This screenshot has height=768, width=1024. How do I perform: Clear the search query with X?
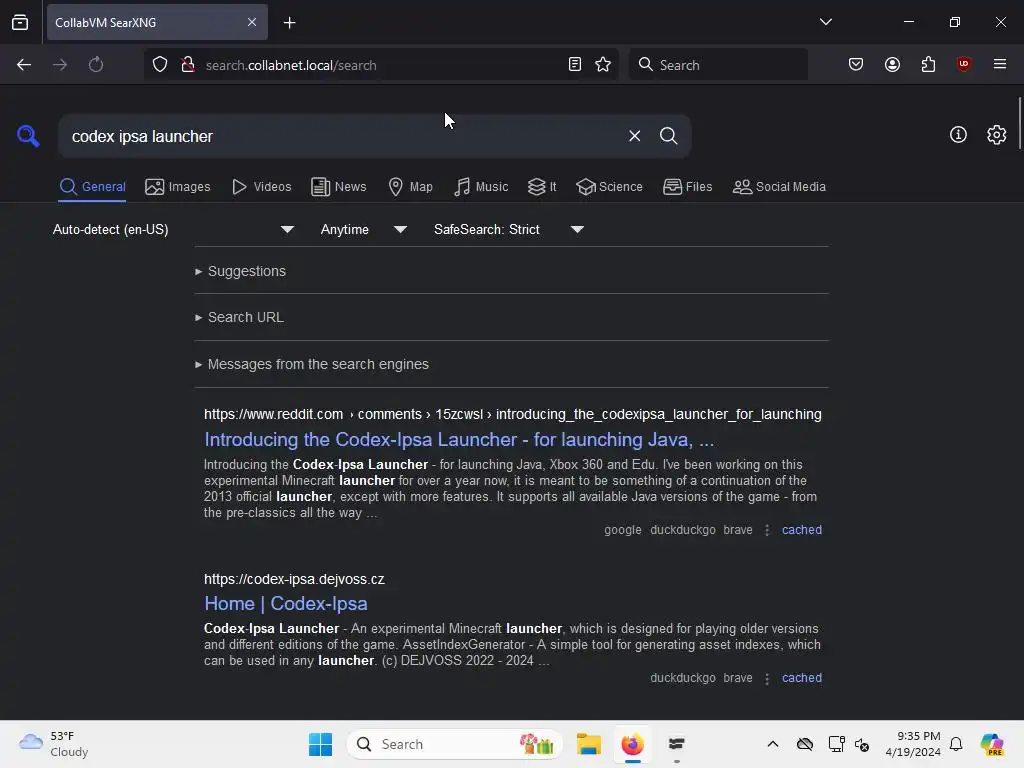tap(634, 136)
